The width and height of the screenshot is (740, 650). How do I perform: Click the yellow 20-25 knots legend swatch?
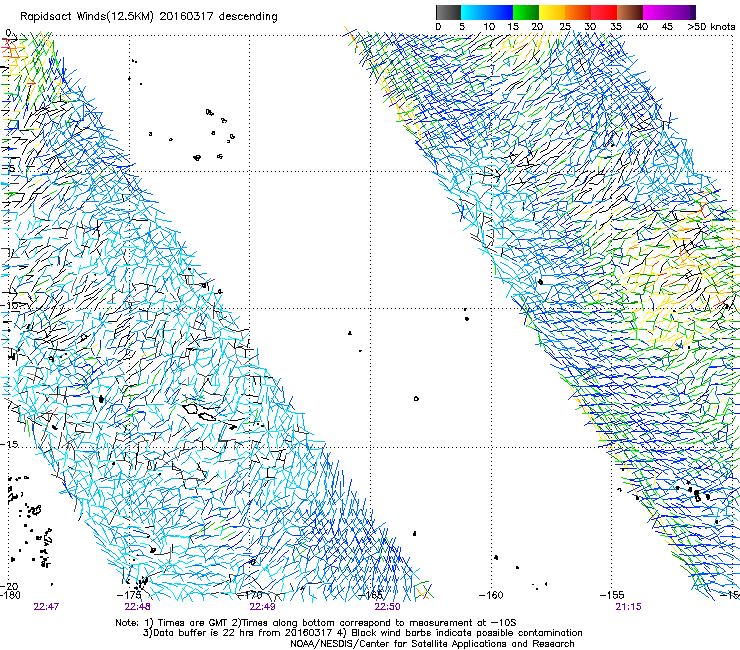coord(552,12)
